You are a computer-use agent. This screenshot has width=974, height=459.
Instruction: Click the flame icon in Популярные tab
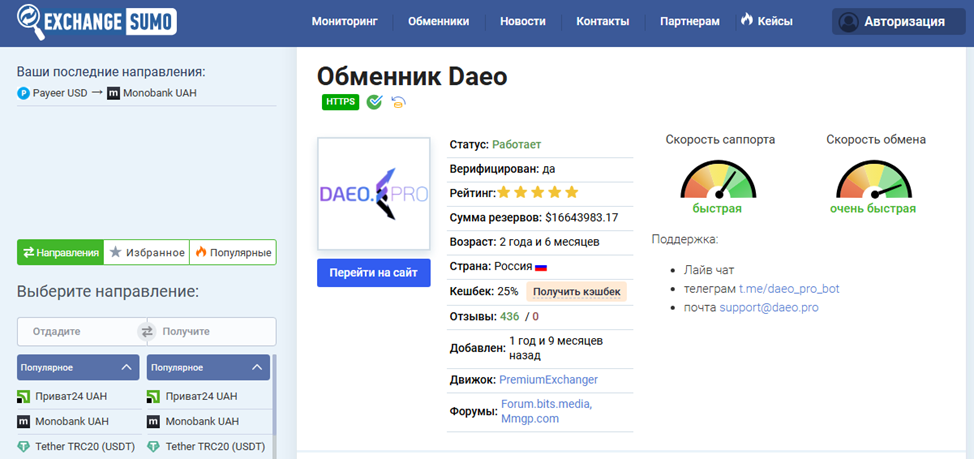coord(201,252)
